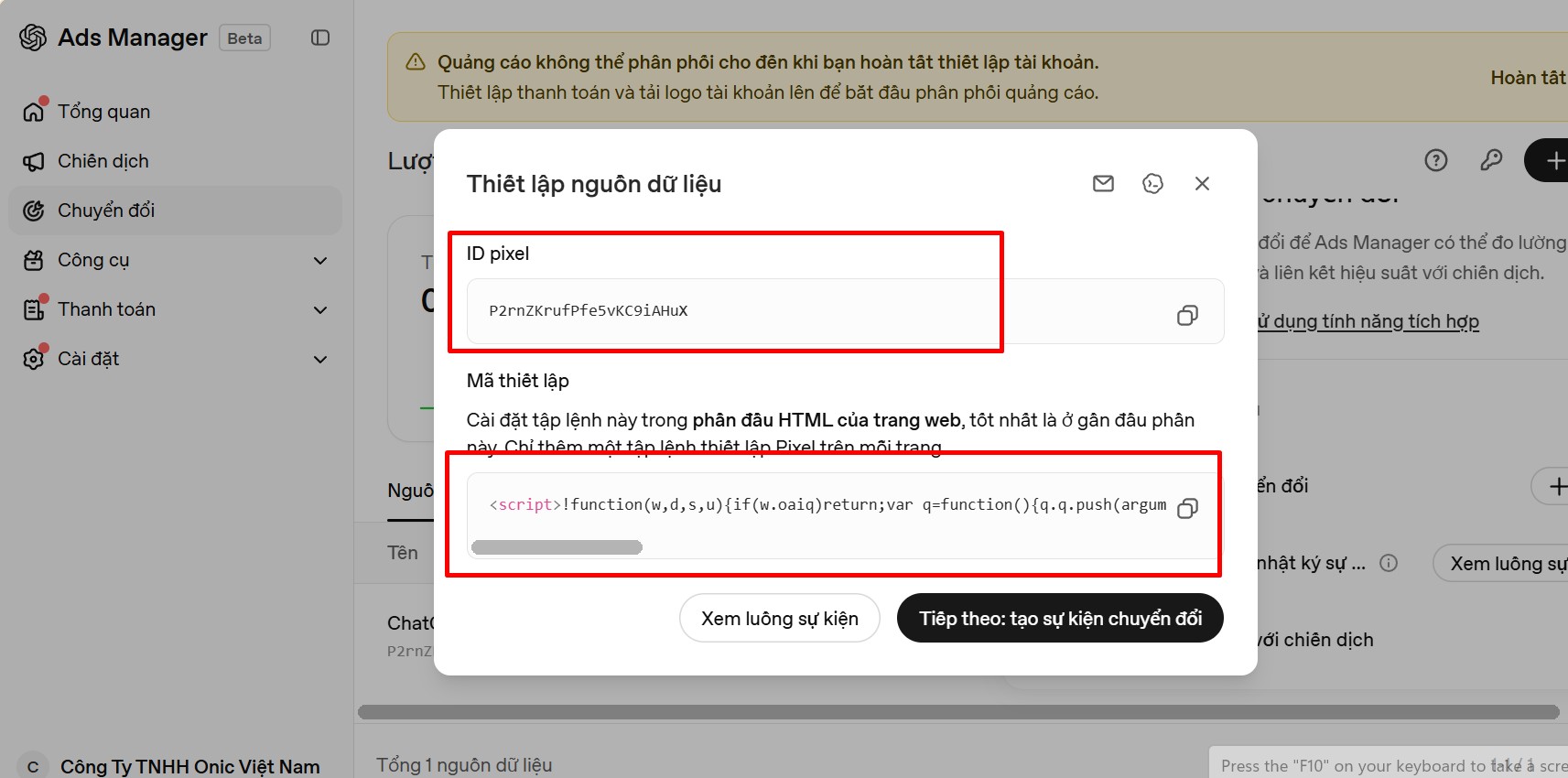
Task: Click the Thiết lập nguồn dữ liệu title
Action: point(594,184)
